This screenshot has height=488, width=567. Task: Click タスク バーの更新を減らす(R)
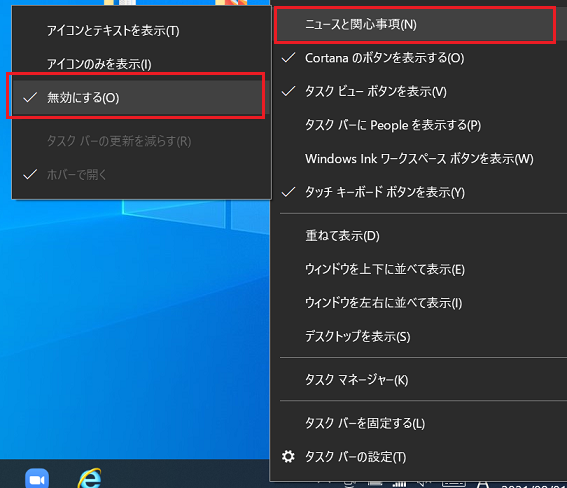pos(141,141)
